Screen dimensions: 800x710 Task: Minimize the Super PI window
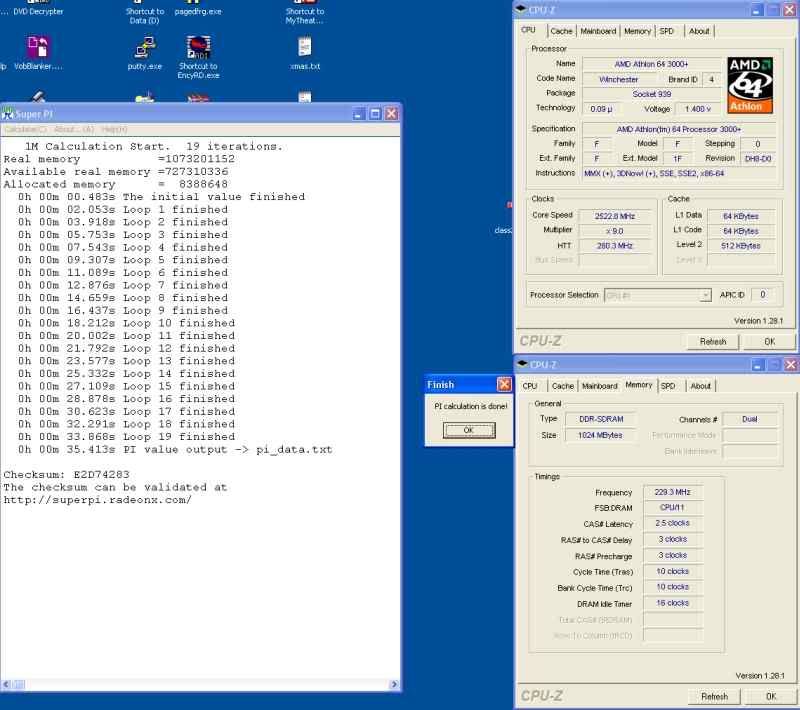coord(359,114)
